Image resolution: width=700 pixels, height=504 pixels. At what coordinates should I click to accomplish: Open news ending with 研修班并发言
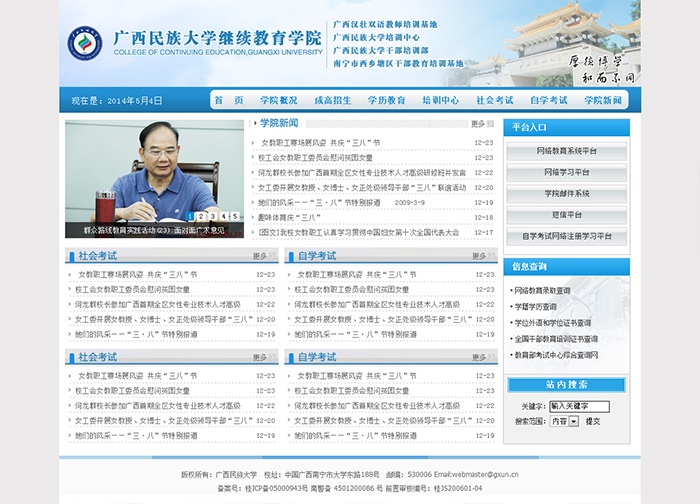(362, 173)
